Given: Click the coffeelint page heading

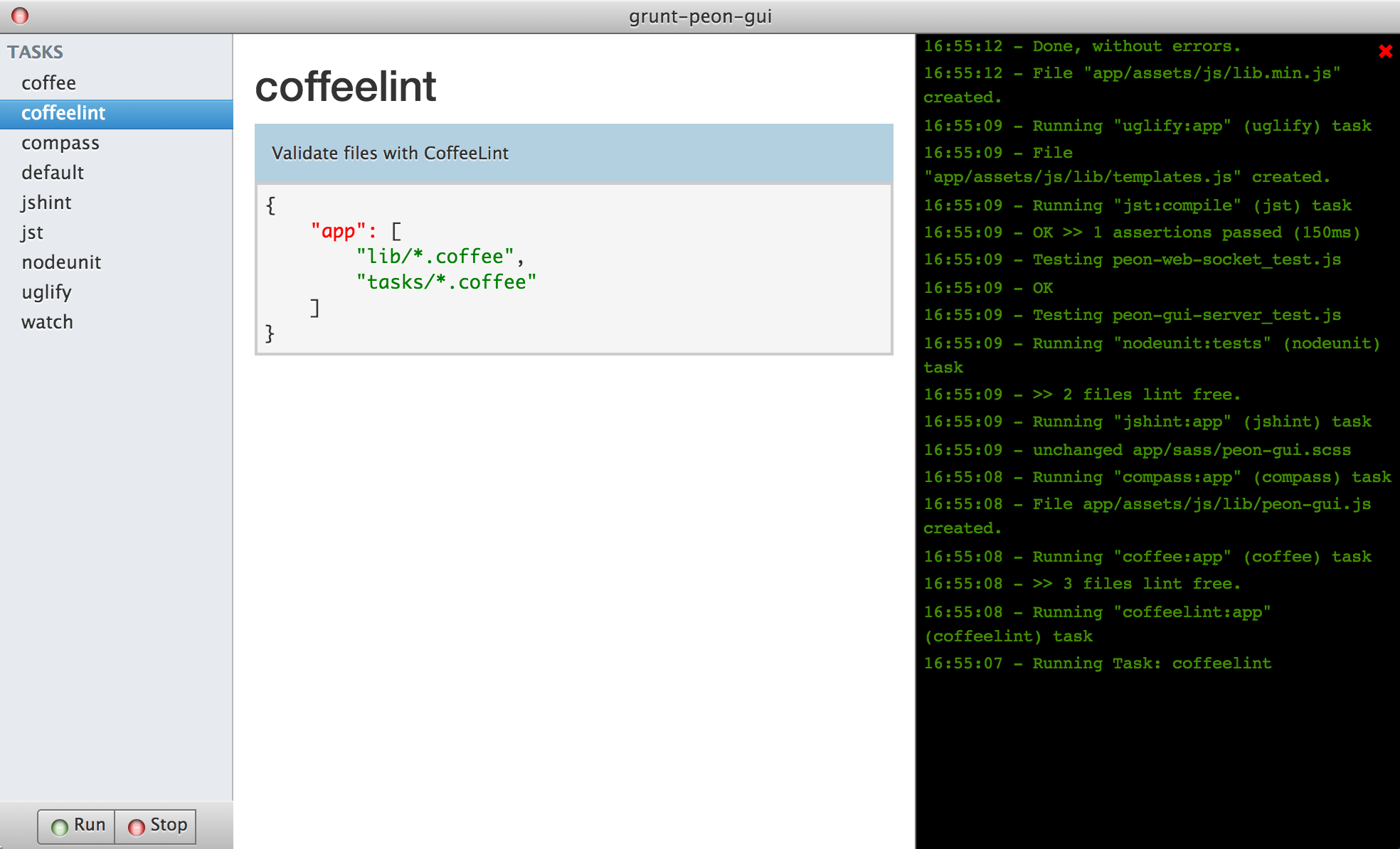Looking at the screenshot, I should coord(346,87).
